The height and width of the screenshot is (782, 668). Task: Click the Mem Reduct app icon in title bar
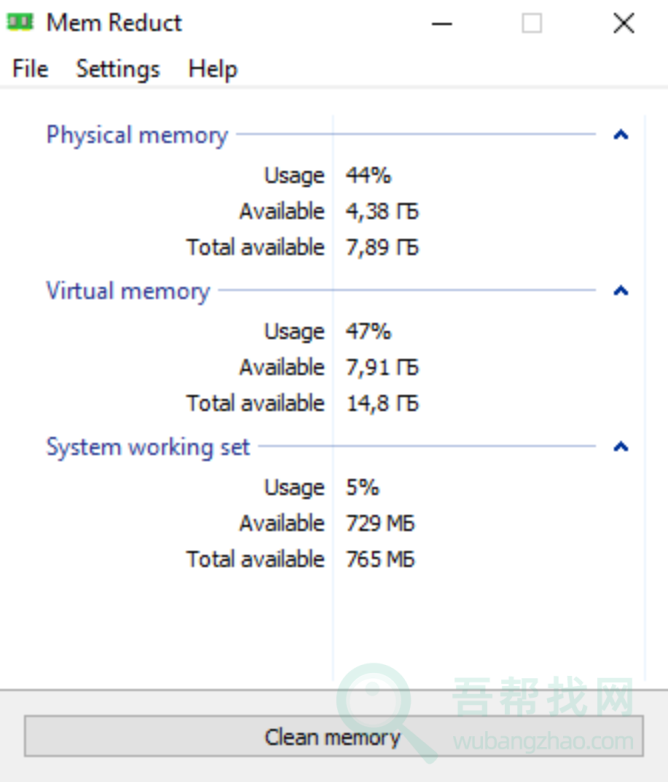coord(19,22)
